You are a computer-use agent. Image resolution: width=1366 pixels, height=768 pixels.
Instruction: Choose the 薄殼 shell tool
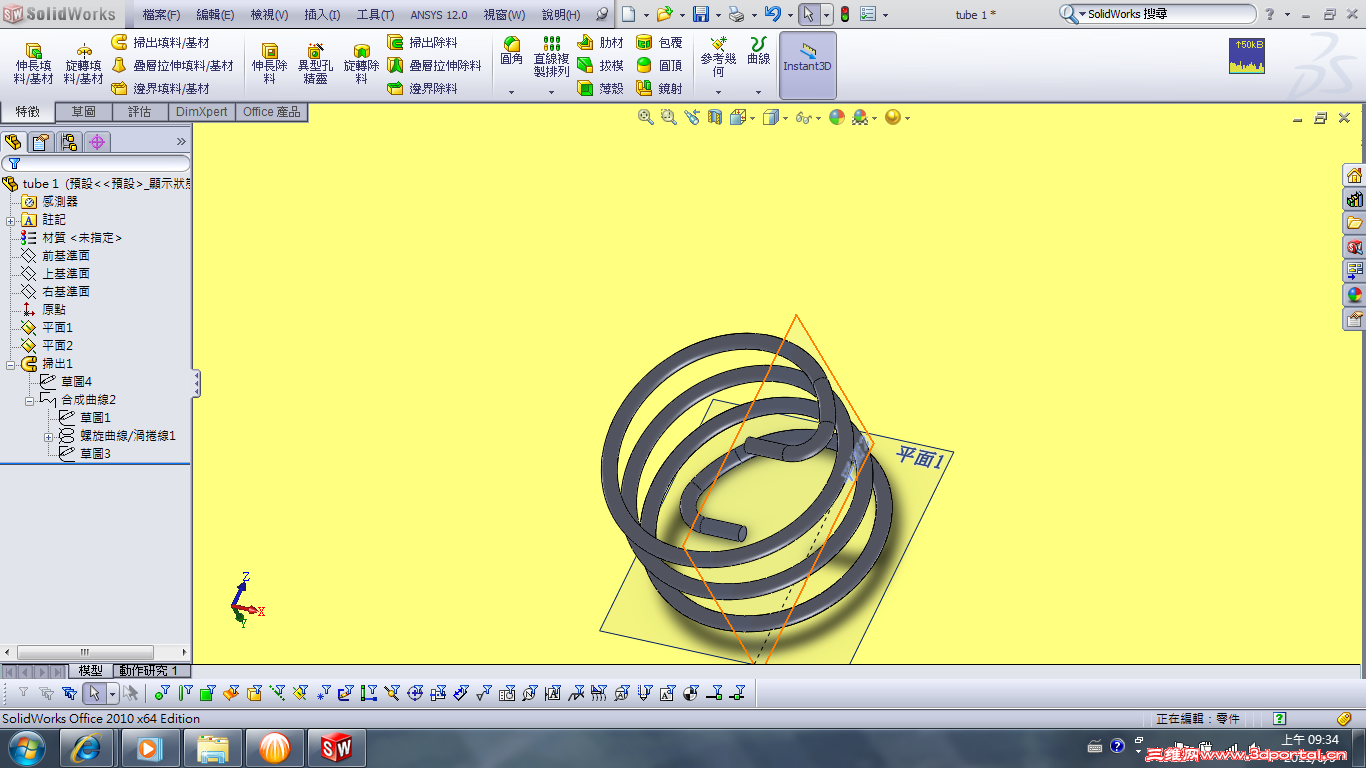pos(600,89)
